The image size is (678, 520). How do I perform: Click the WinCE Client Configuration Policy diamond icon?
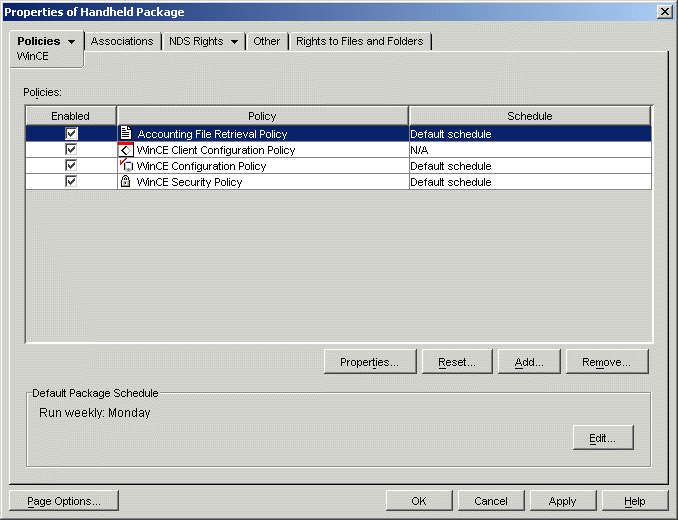coord(125,150)
